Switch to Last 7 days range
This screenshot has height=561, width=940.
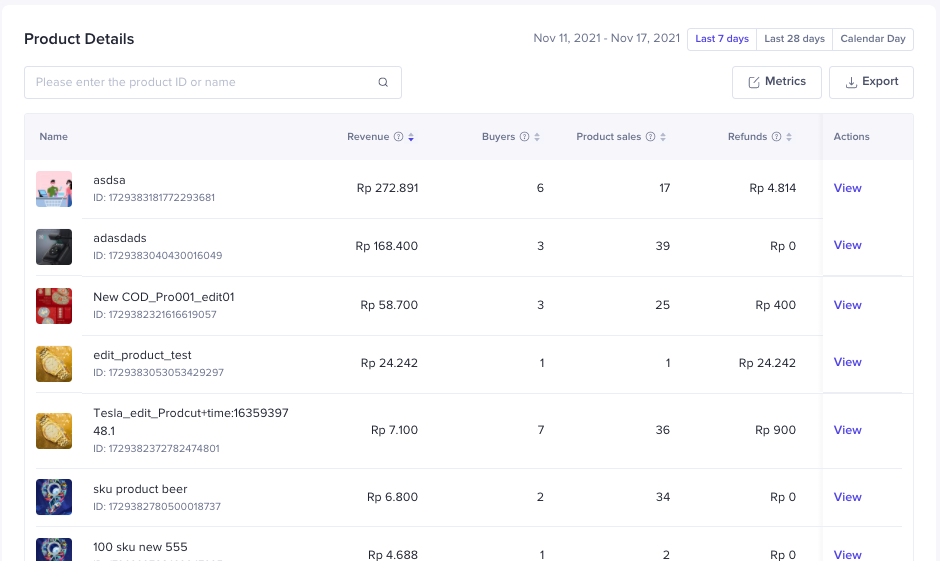(721, 39)
